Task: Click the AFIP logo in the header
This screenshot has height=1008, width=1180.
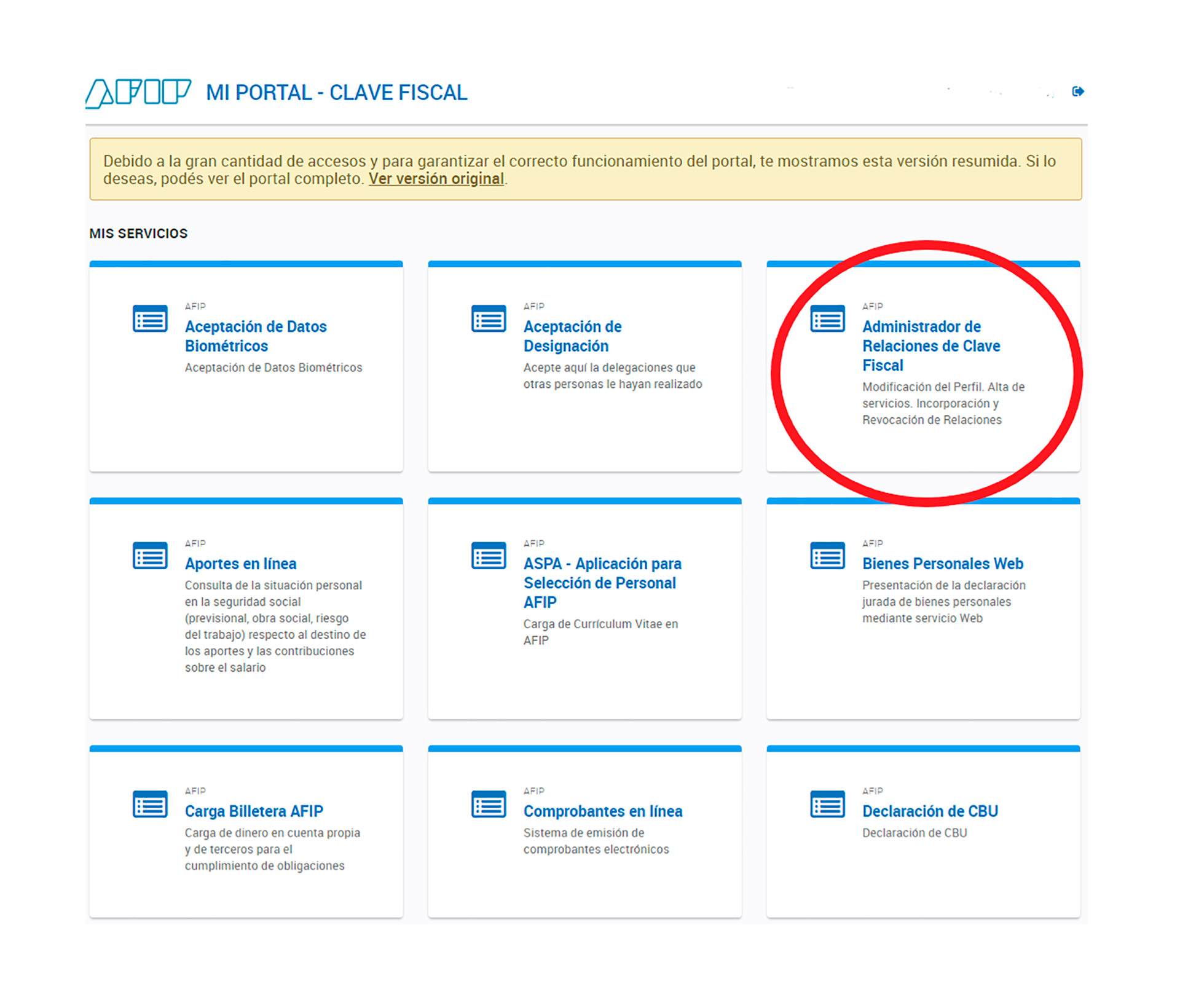Action: [138, 93]
